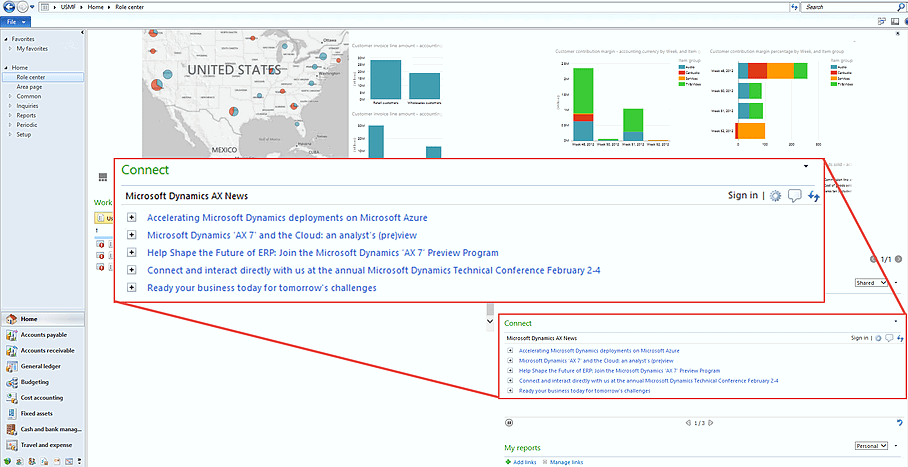The height and width of the screenshot is (467, 908).
Task: Click the first icon at the window's top-right, below Search
Action: click(x=882, y=21)
